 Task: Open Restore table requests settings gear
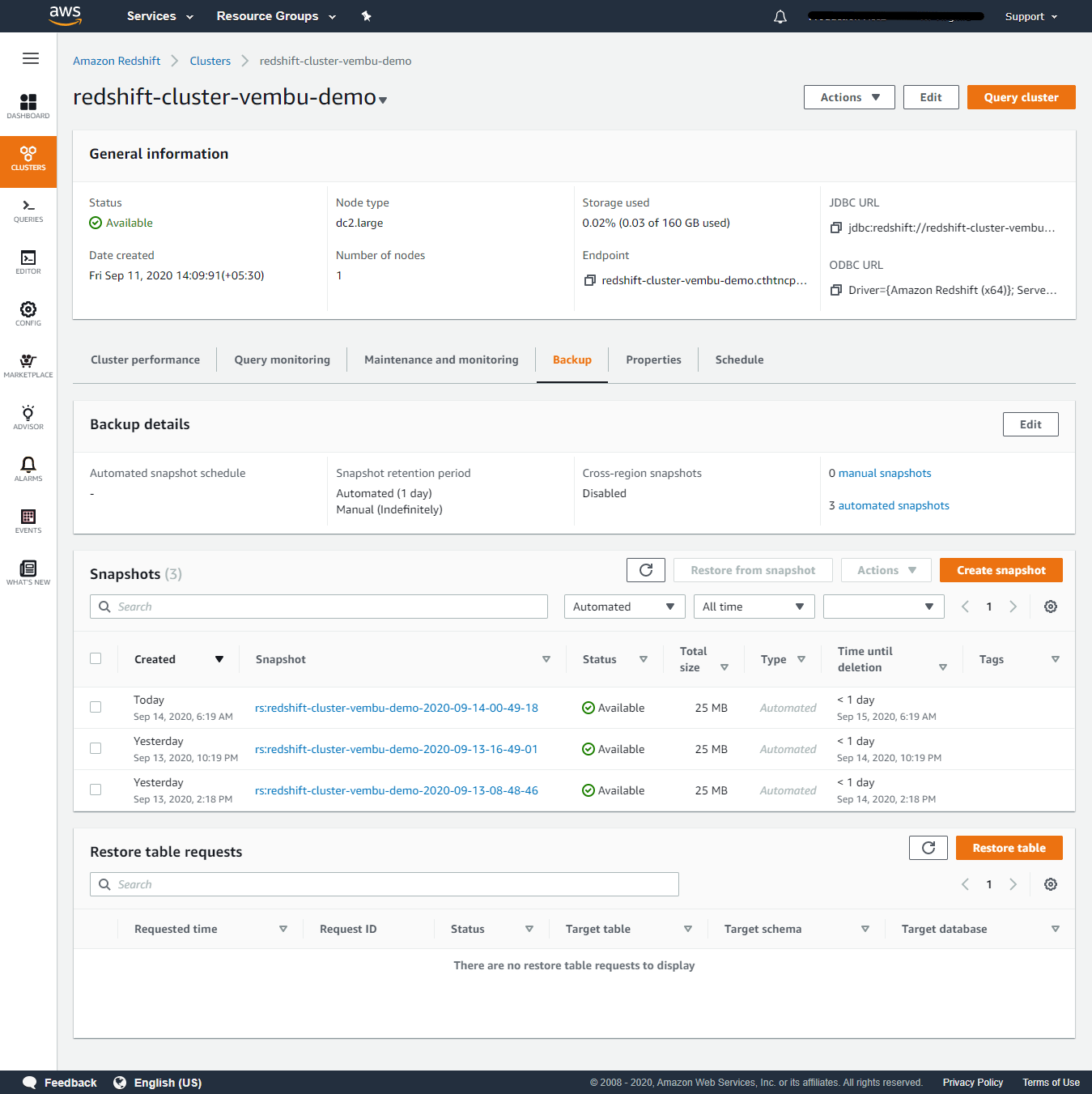pyautogui.click(x=1051, y=884)
